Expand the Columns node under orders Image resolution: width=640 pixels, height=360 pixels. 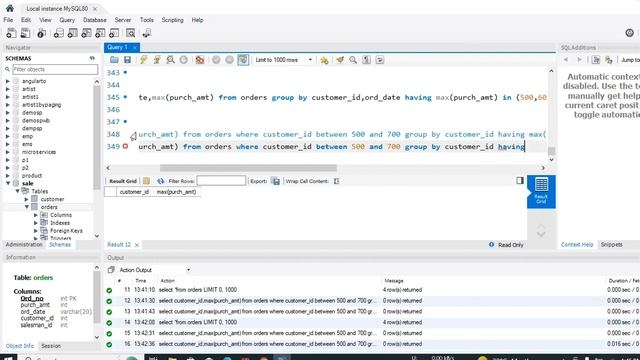coord(36,215)
